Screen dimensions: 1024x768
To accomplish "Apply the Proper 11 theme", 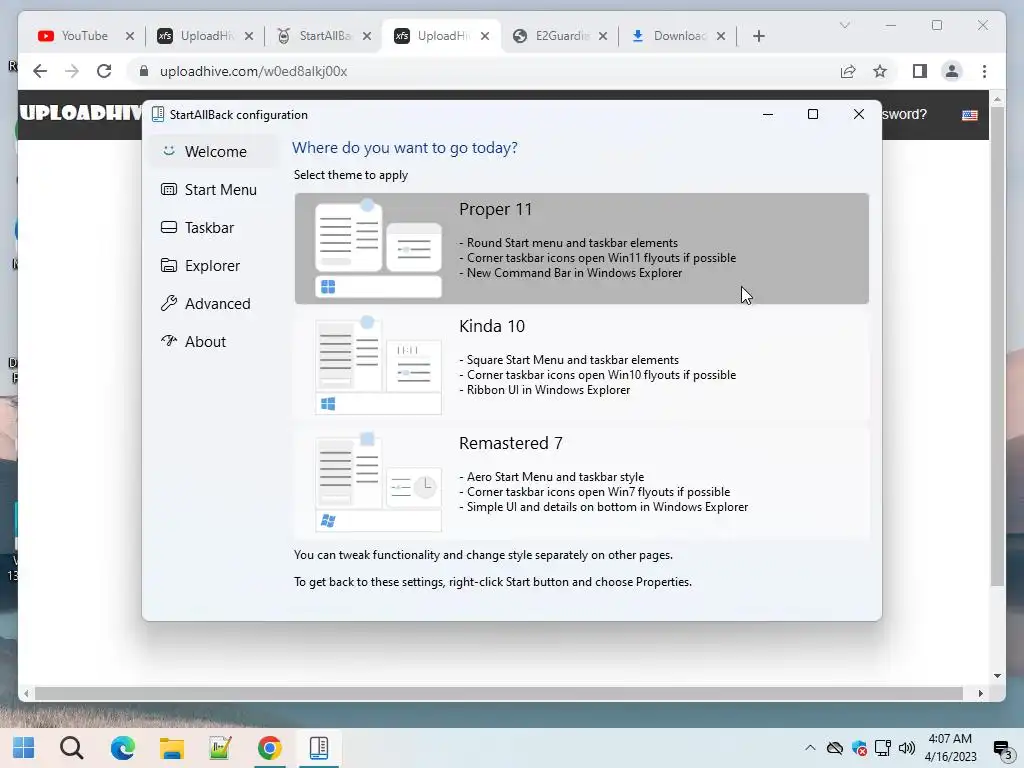I will [581, 248].
